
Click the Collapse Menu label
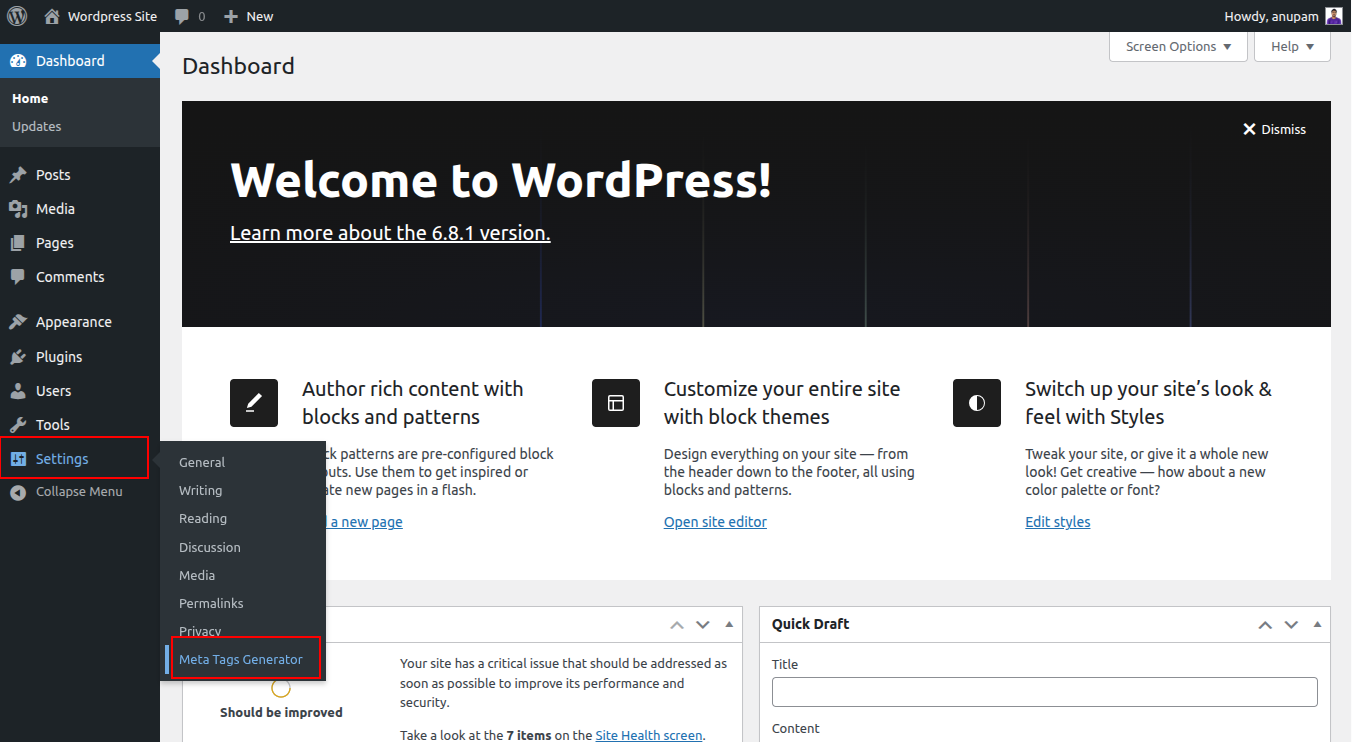(x=79, y=492)
